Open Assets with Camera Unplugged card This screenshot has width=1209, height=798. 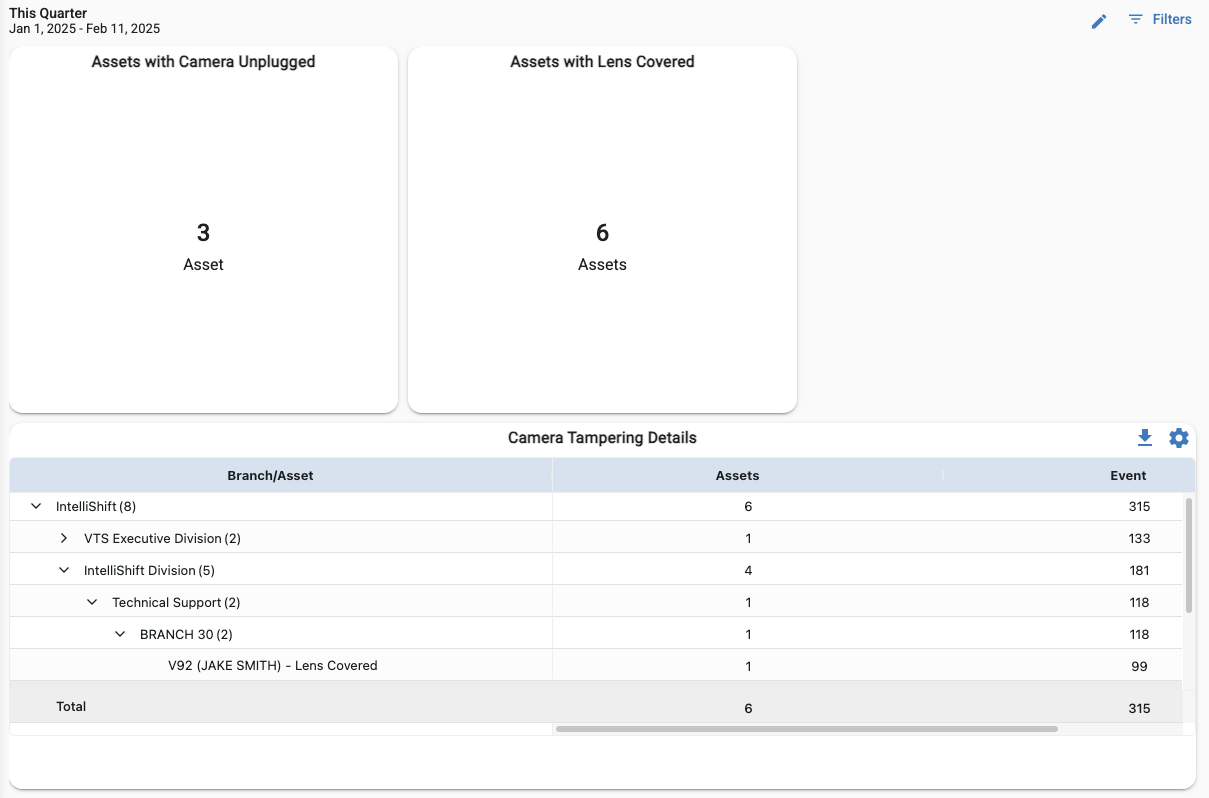[203, 230]
